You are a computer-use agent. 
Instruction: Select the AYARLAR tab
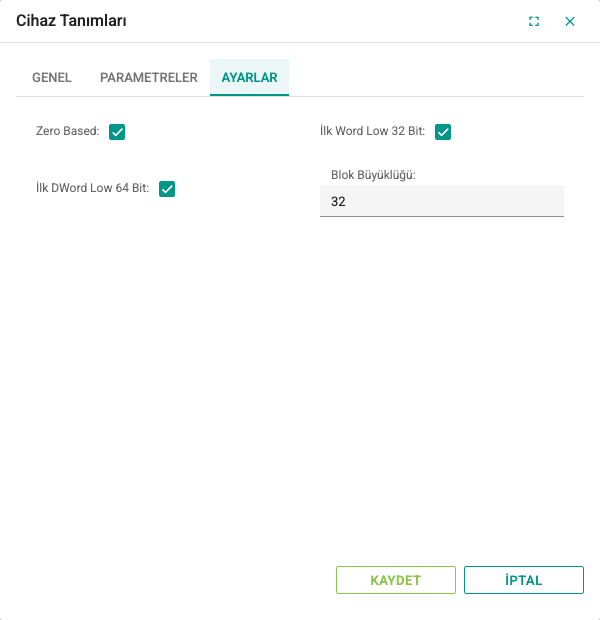(250, 78)
